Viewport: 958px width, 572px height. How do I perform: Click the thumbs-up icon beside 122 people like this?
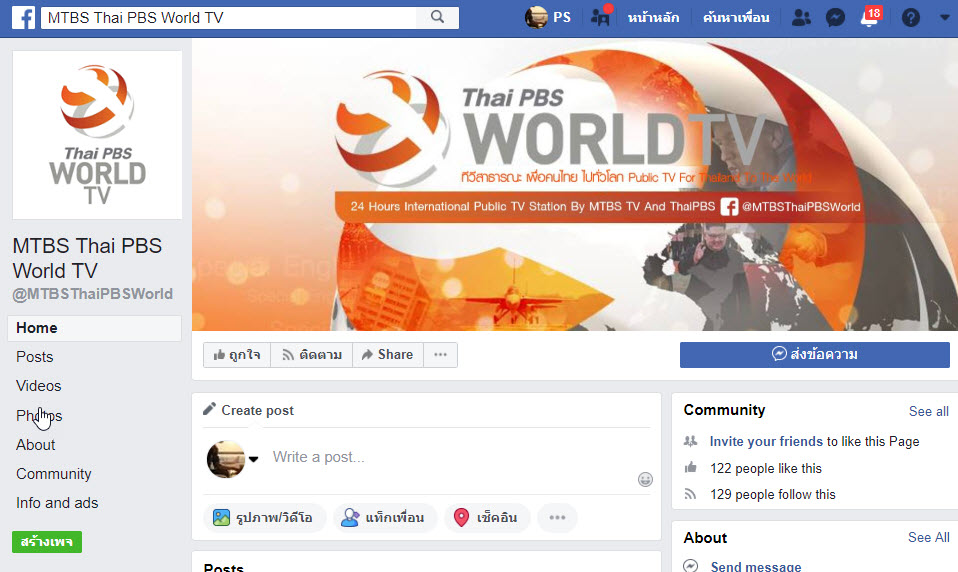(x=690, y=468)
